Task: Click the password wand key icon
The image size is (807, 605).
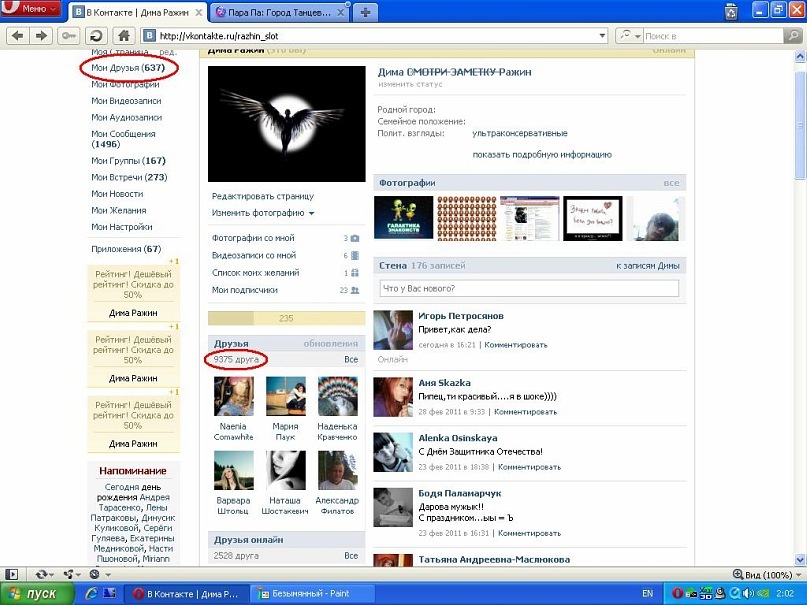Action: coord(69,36)
